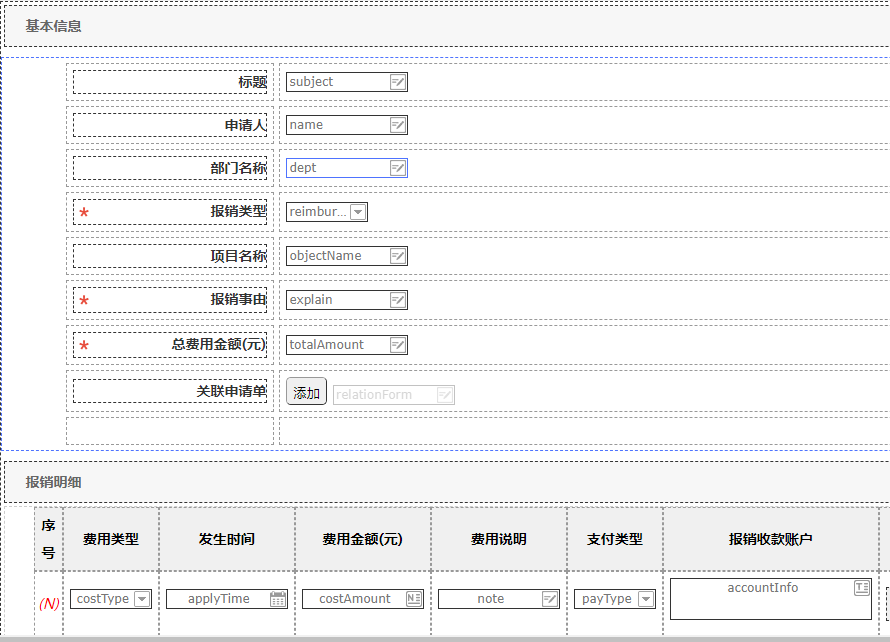Viewport: 890px width, 642px height.
Task: Select the 部门名称 label cell
Action: [x=170, y=168]
